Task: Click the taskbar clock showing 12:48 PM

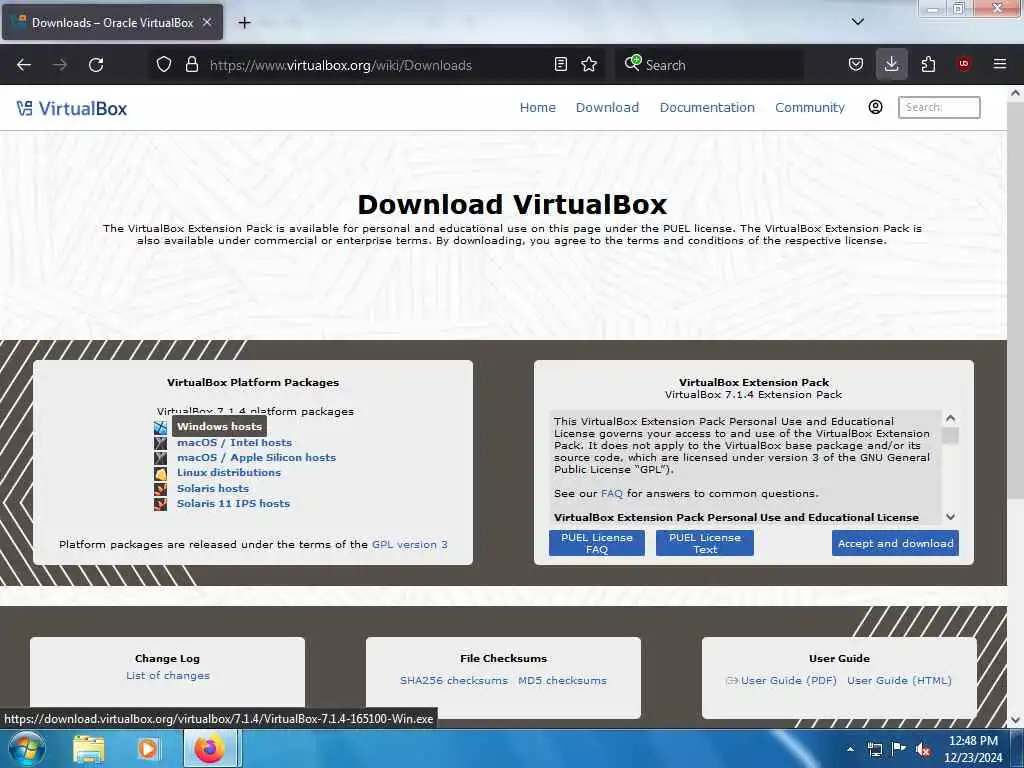Action: click(973, 749)
